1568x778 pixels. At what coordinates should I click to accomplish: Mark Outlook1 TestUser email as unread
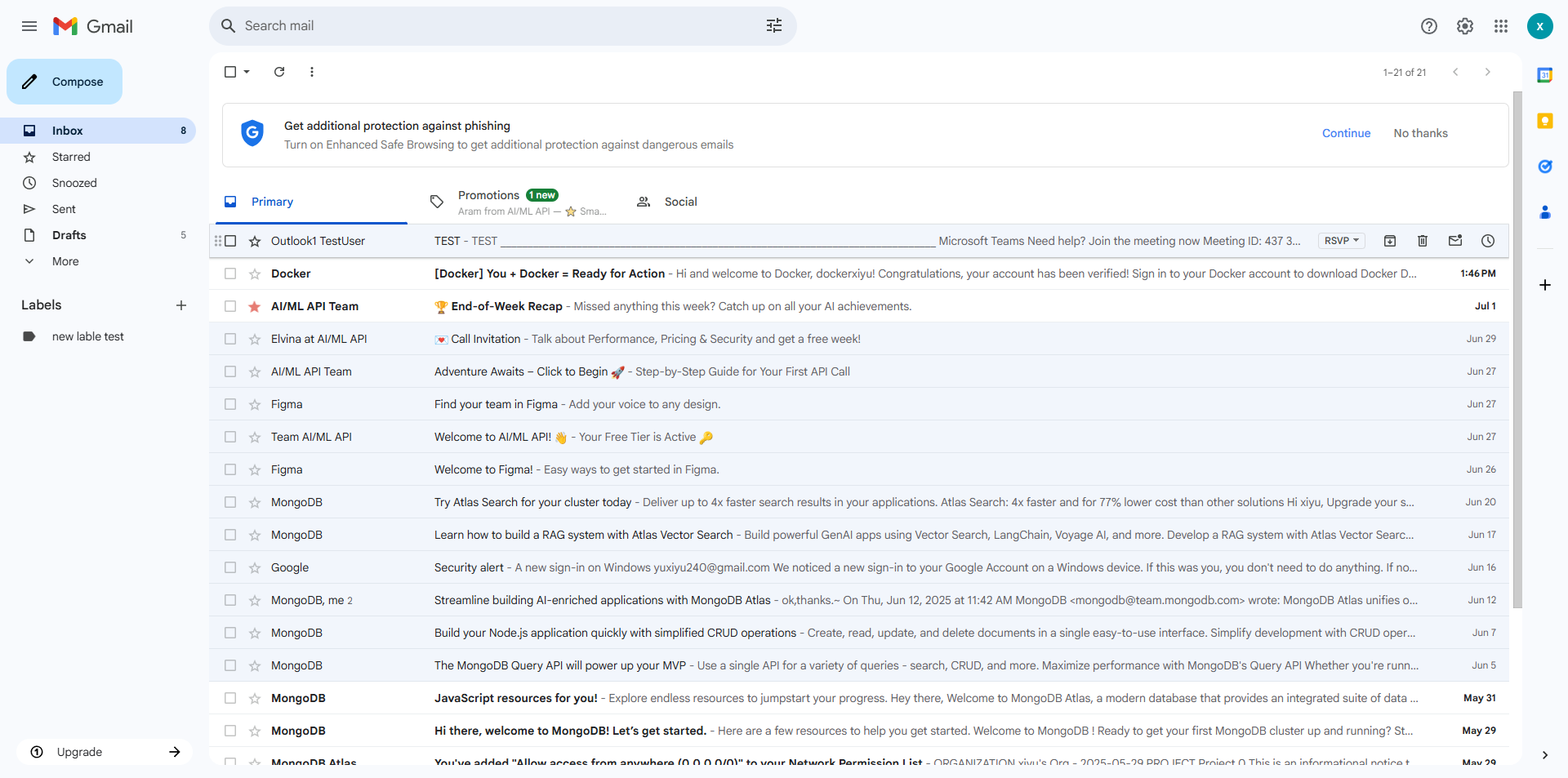(x=1455, y=241)
